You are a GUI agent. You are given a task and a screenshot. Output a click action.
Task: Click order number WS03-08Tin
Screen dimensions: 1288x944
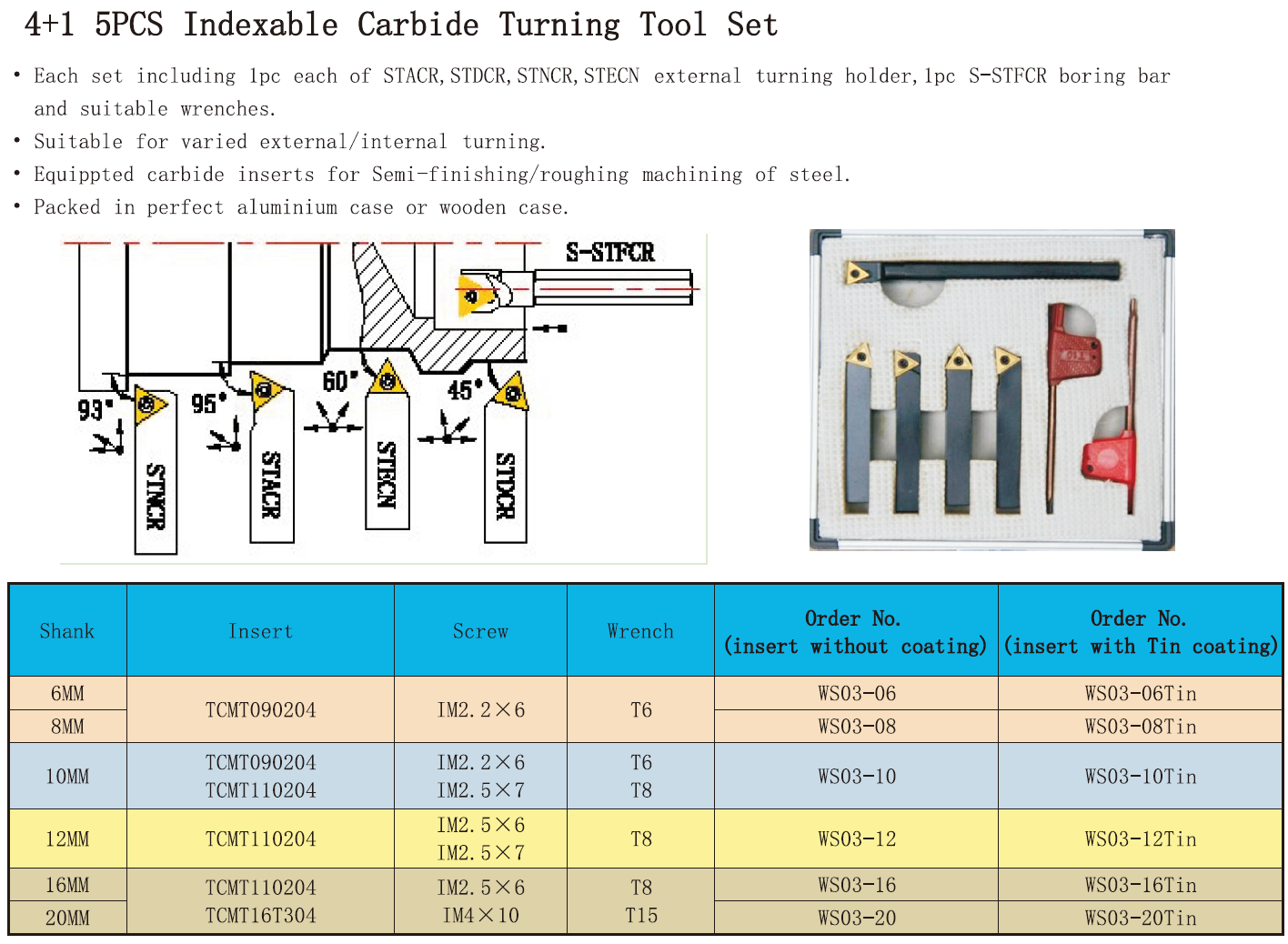[1141, 727]
